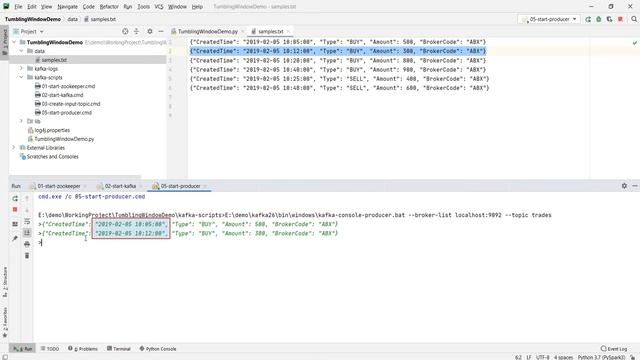Click the rerun icon in main toolbar

coord(588,19)
